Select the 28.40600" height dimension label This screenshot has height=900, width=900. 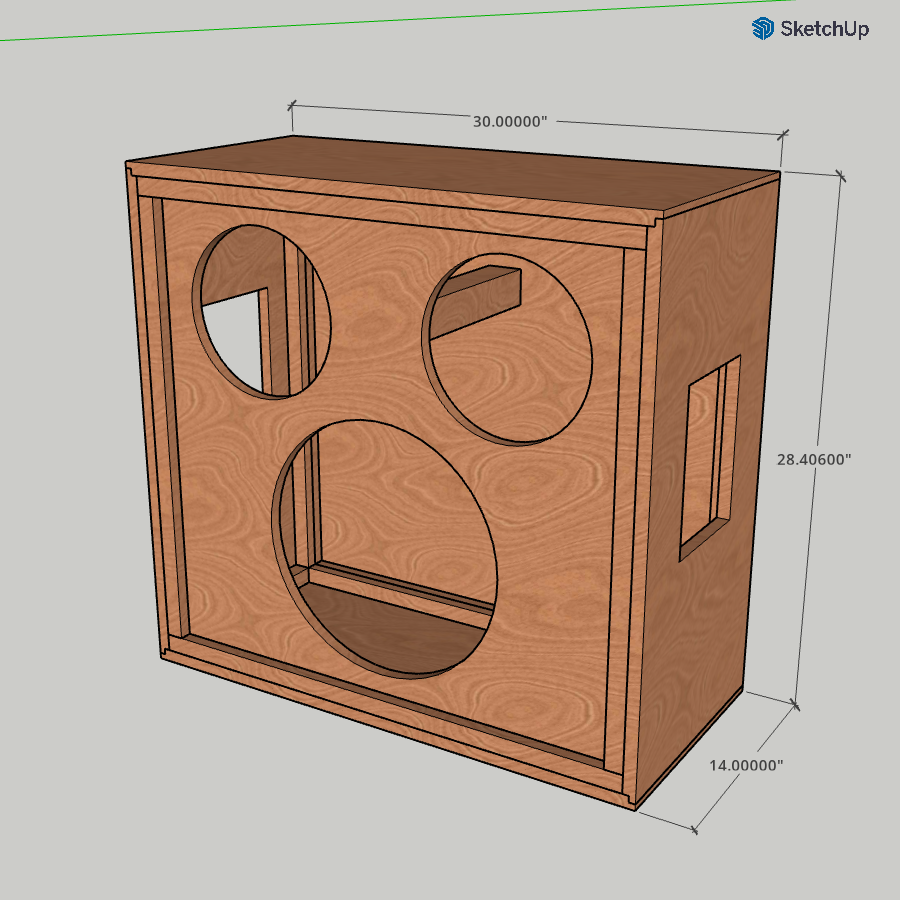tap(814, 459)
